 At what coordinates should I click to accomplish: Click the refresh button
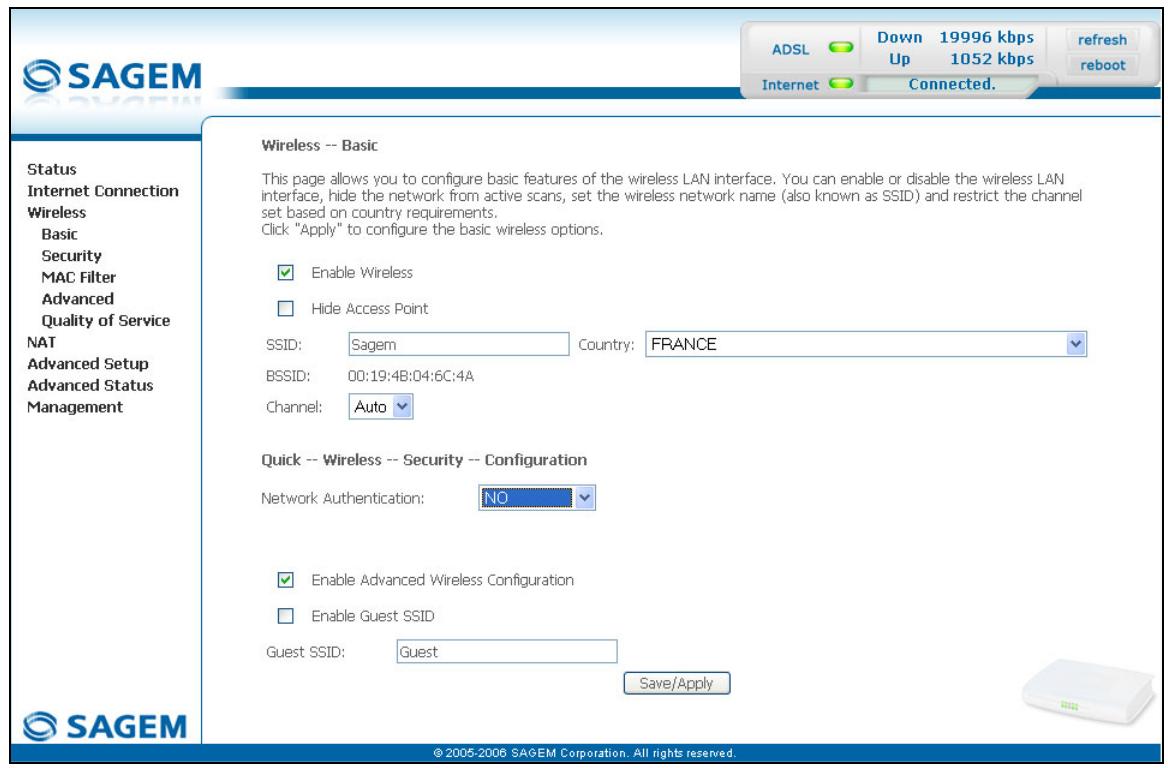(1102, 40)
